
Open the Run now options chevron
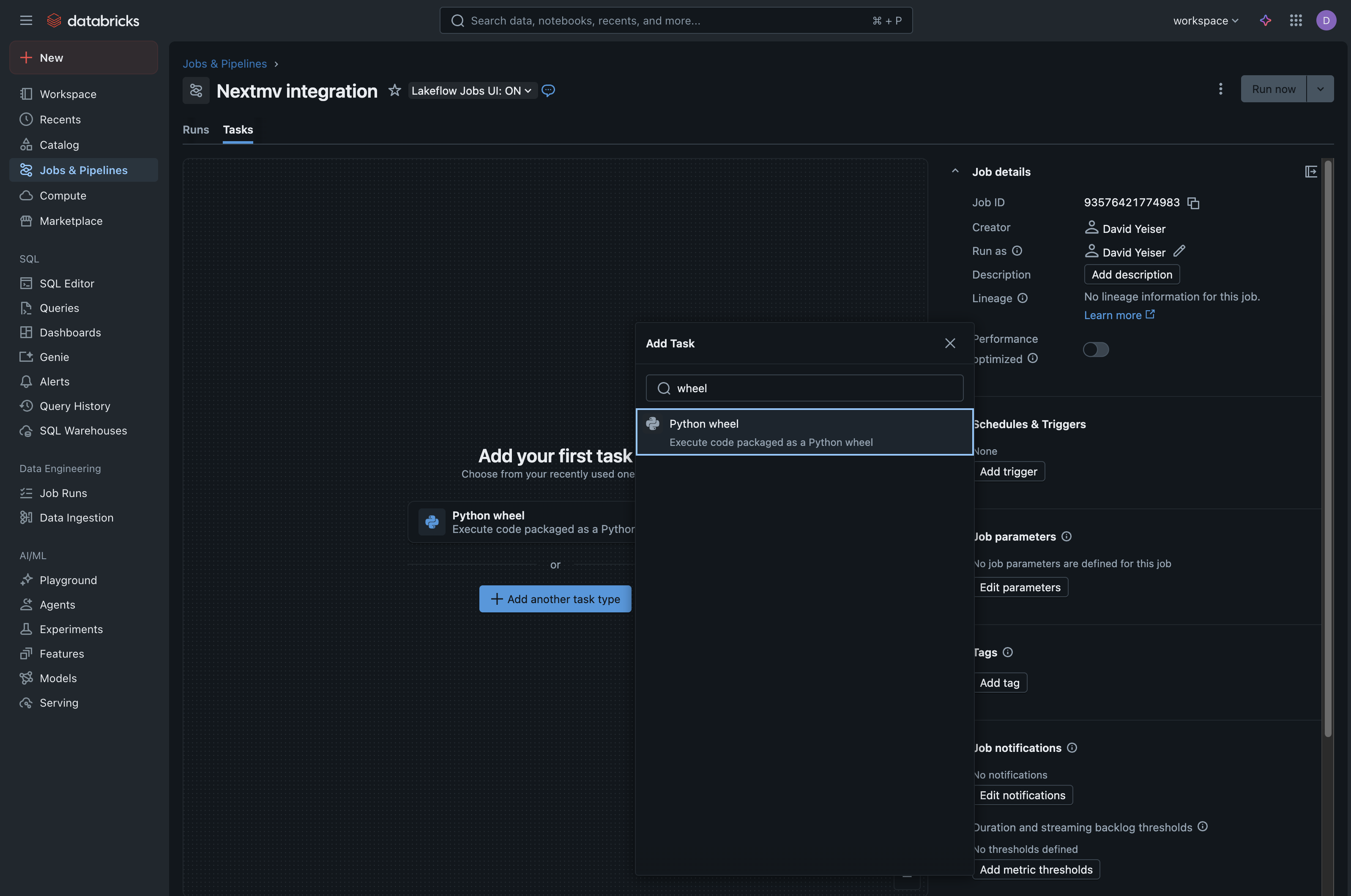1321,89
